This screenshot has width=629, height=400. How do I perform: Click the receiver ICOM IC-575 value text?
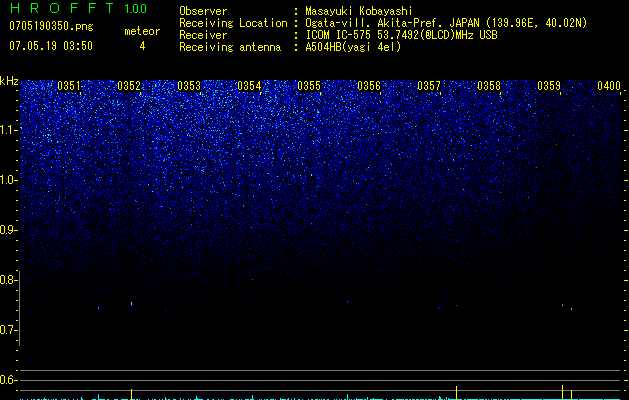click(x=401, y=35)
